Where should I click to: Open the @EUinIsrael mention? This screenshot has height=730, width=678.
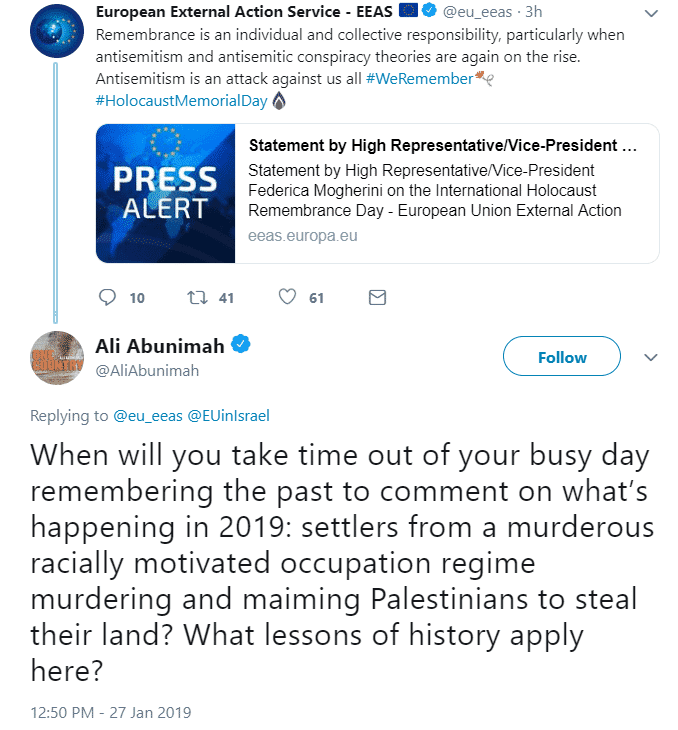pyautogui.click(x=228, y=415)
